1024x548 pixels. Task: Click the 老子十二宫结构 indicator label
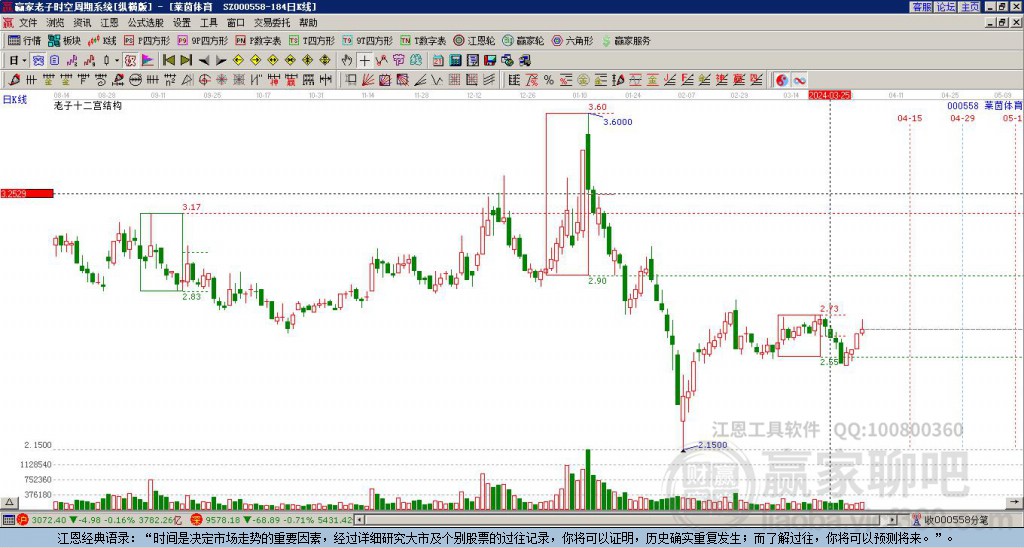click(x=88, y=105)
